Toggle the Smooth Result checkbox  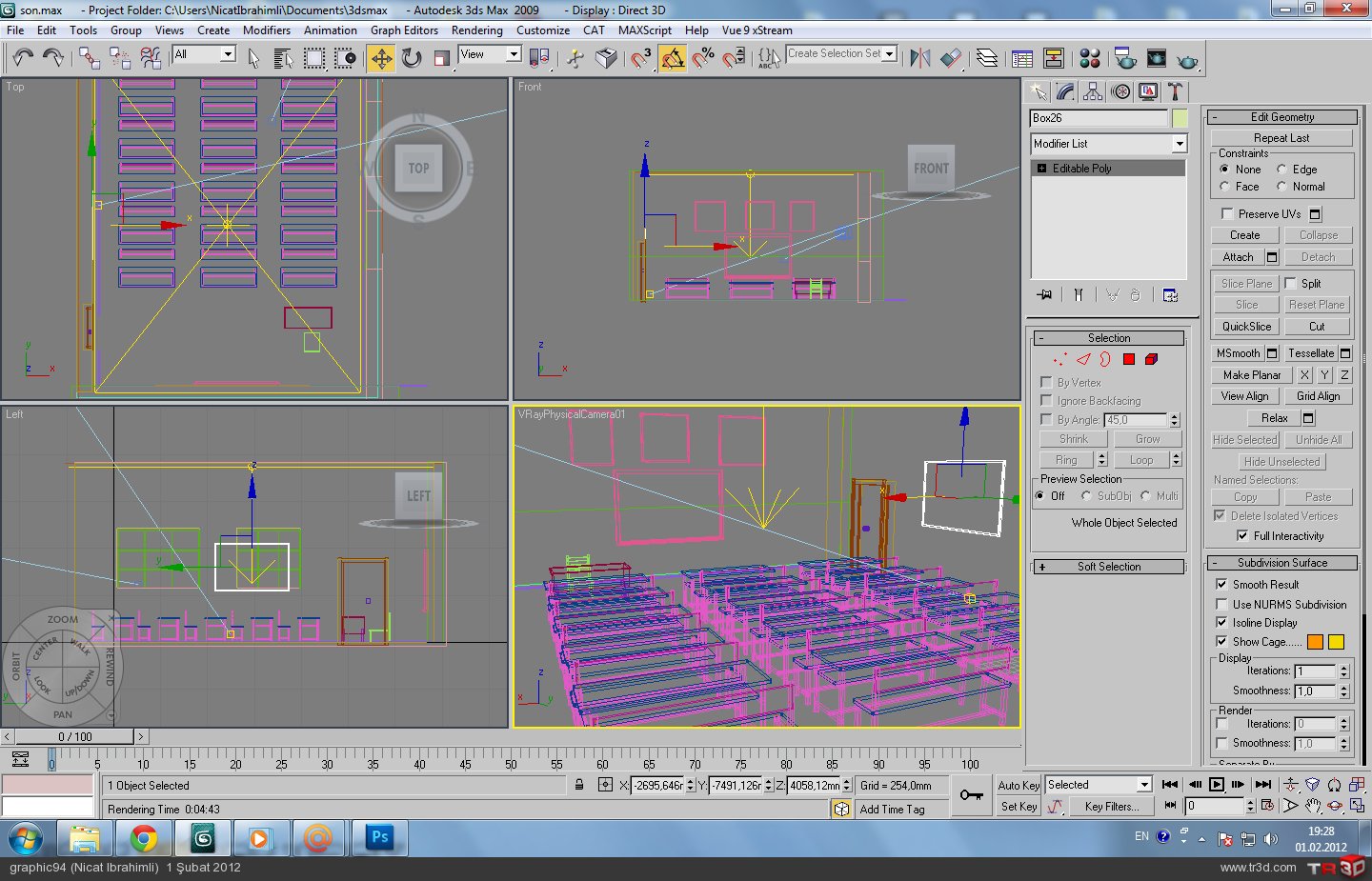click(1221, 584)
